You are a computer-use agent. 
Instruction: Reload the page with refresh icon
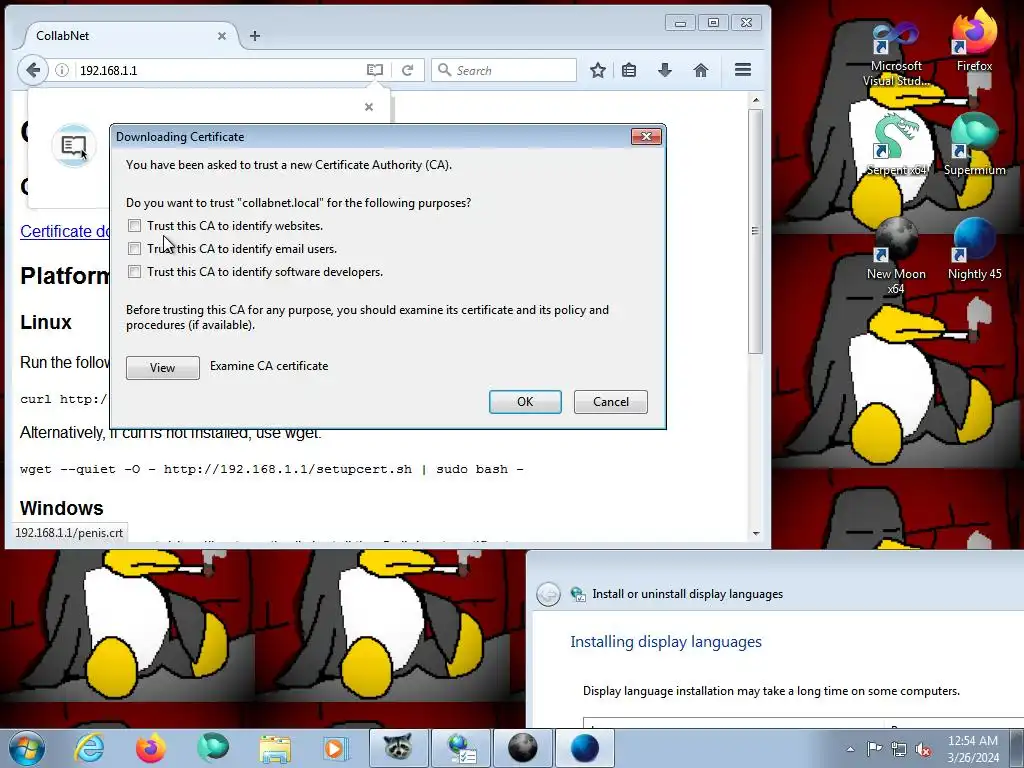click(408, 70)
